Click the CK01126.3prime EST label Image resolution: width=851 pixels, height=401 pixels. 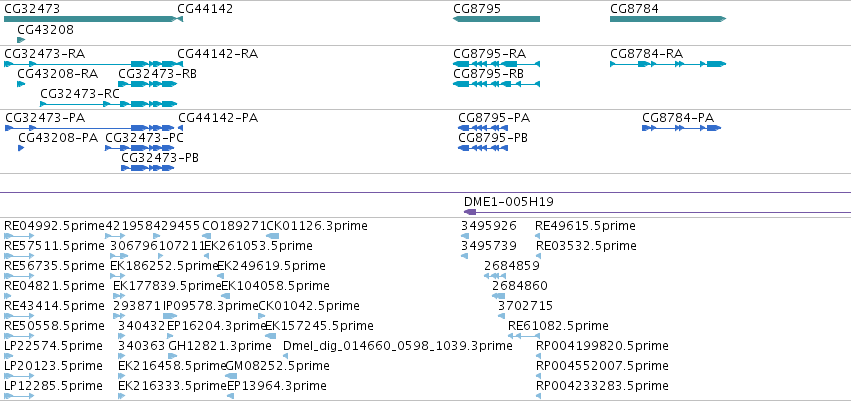point(317,225)
